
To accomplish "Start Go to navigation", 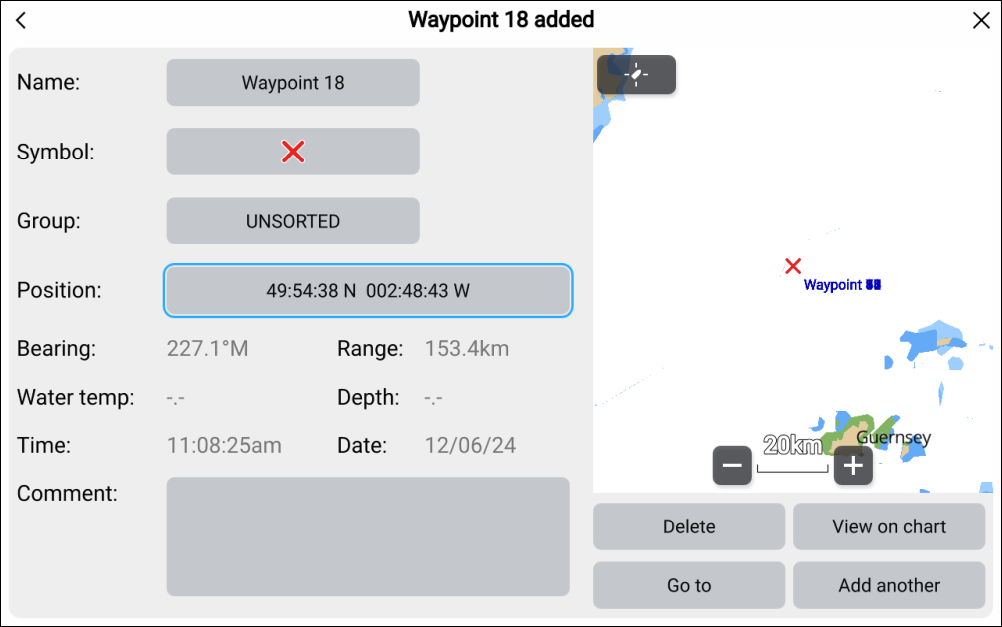I will tap(689, 585).
